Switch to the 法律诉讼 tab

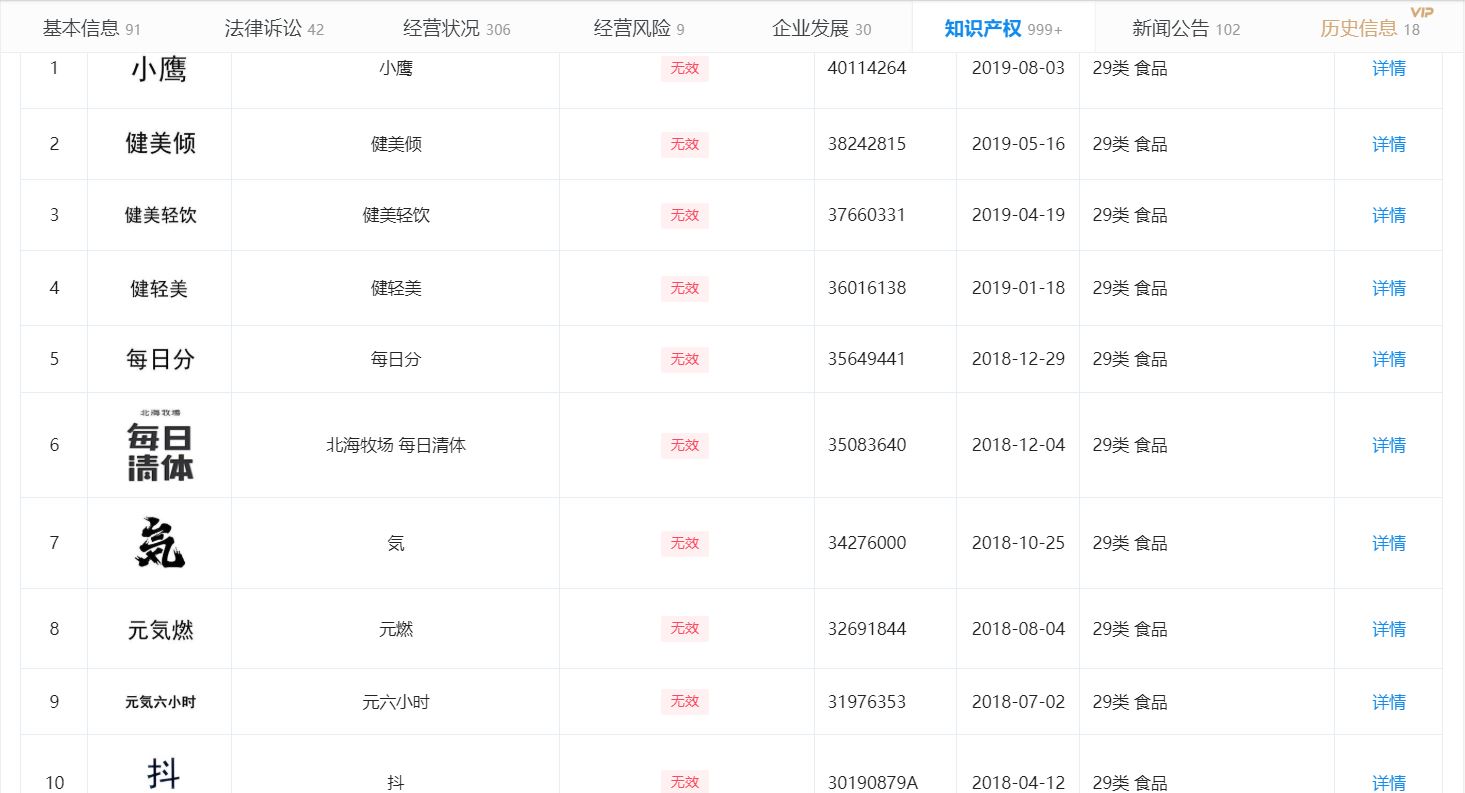point(274,28)
